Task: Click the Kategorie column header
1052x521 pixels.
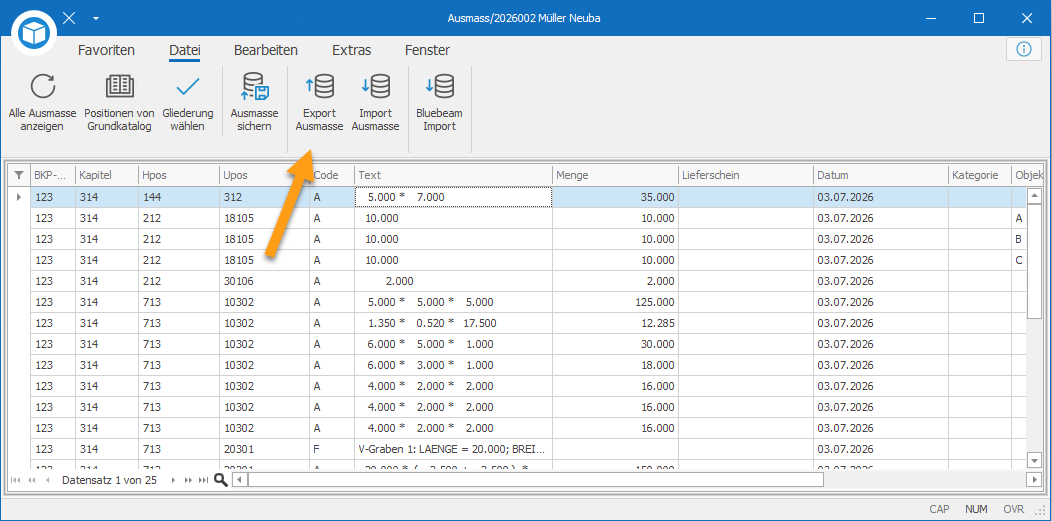Action: click(979, 175)
